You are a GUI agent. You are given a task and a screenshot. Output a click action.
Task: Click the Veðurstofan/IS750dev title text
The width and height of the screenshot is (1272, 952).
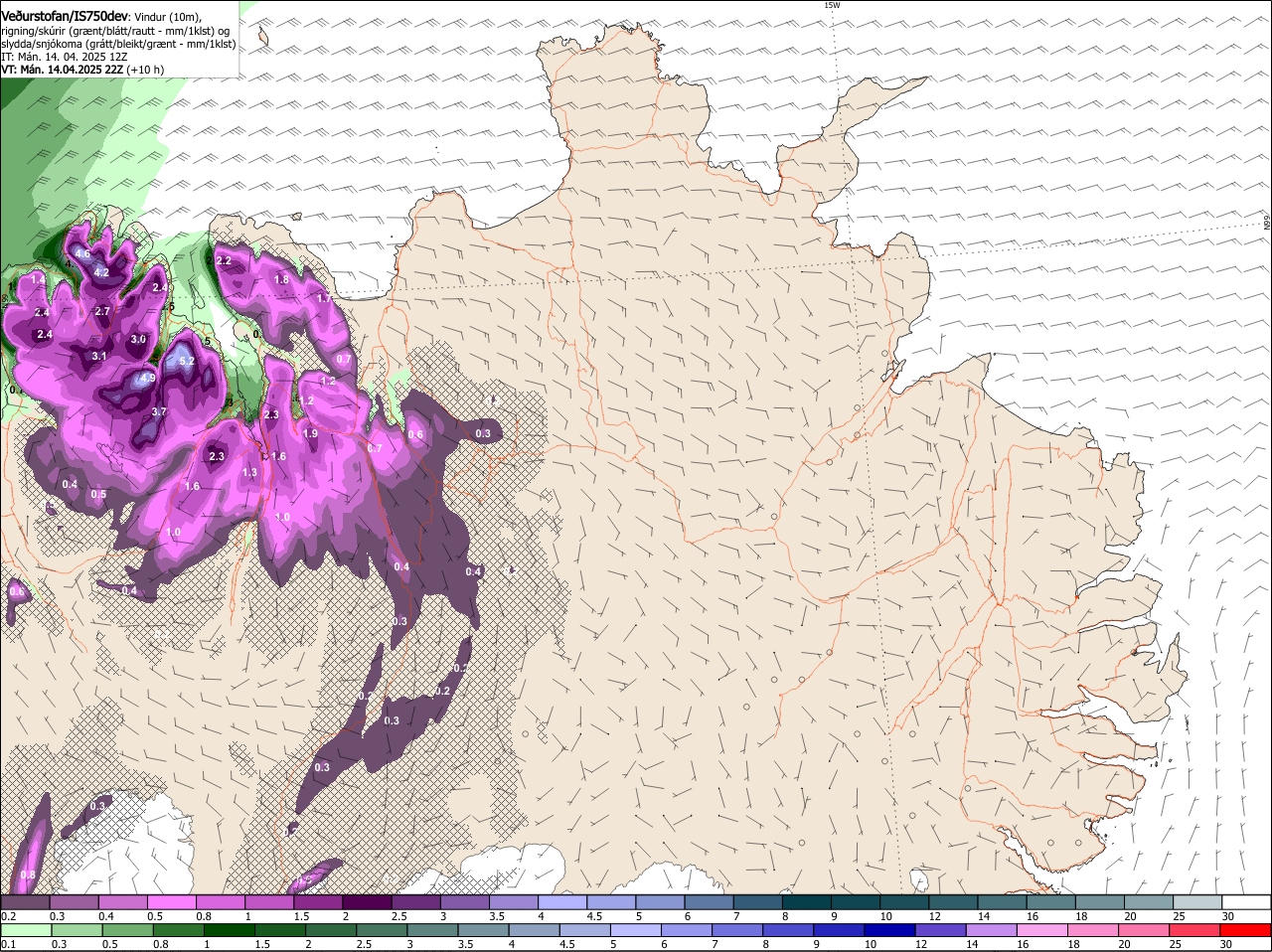[x=65, y=16]
